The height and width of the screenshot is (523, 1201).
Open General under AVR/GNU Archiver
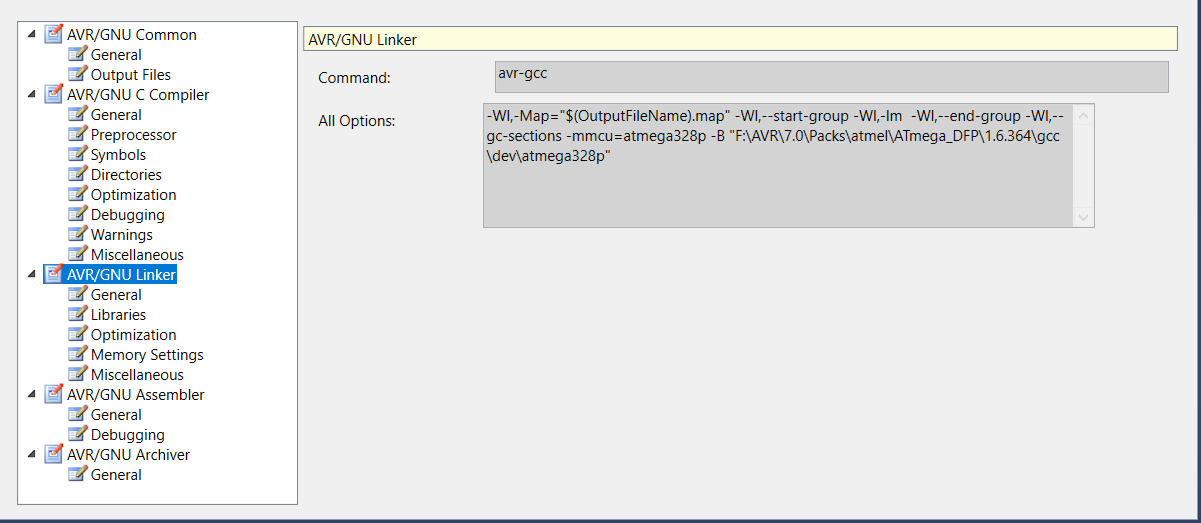tap(116, 475)
